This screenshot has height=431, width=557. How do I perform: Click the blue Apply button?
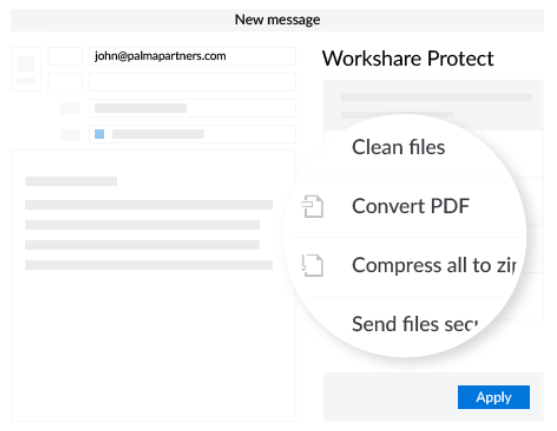click(x=493, y=397)
